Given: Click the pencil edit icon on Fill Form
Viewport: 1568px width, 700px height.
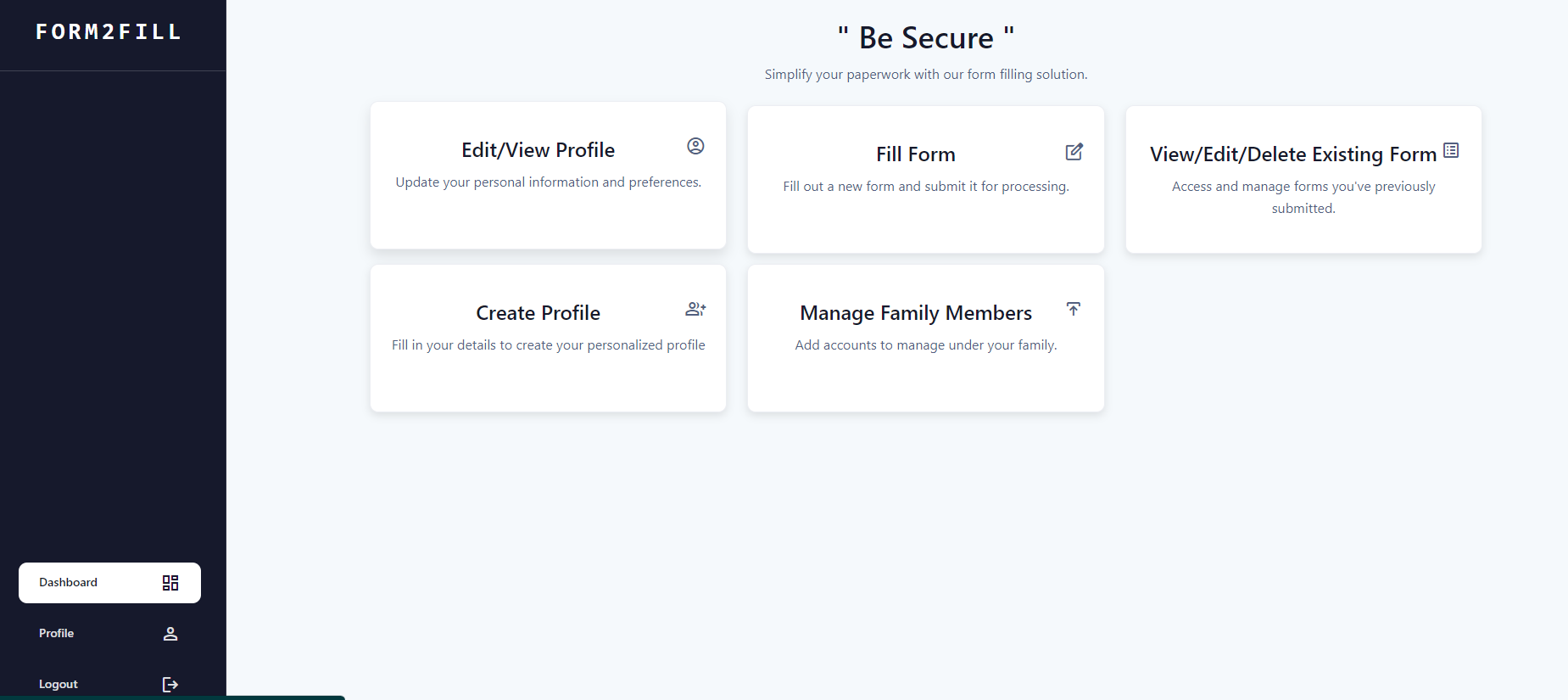Looking at the screenshot, I should coord(1074,152).
